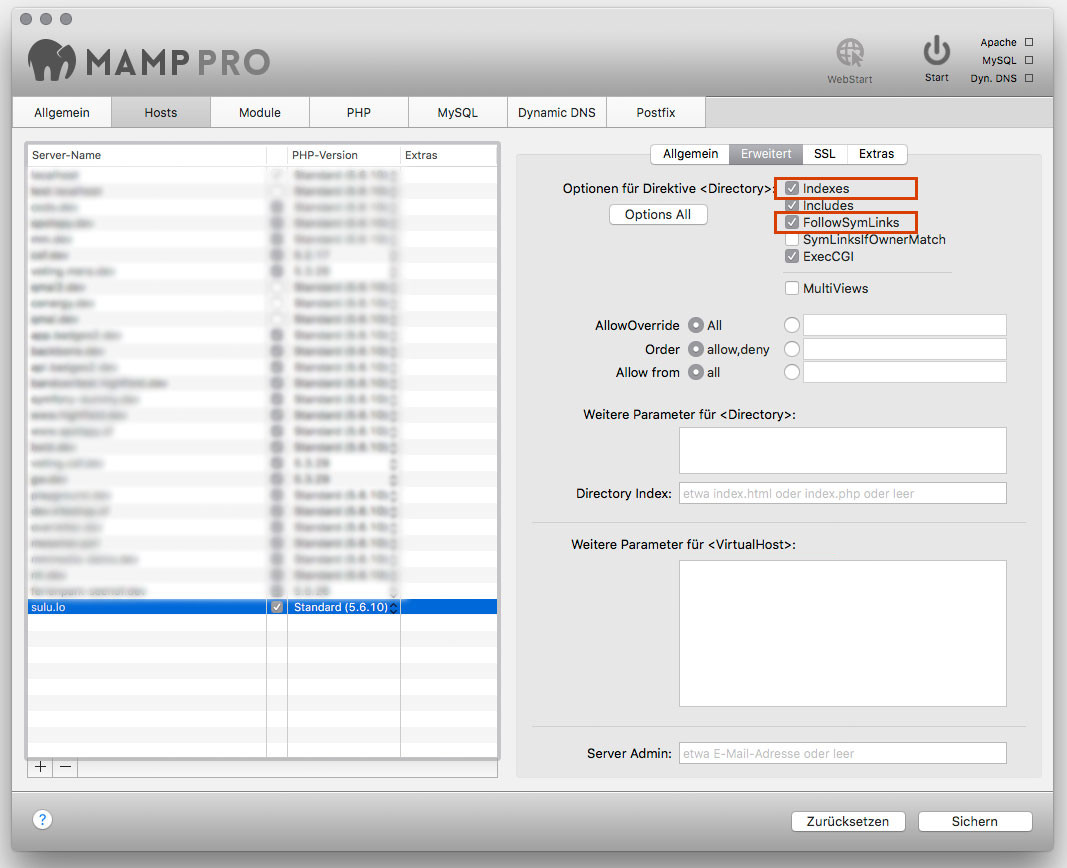Select AllowOverride All radio button
The image size is (1067, 868).
coord(695,325)
